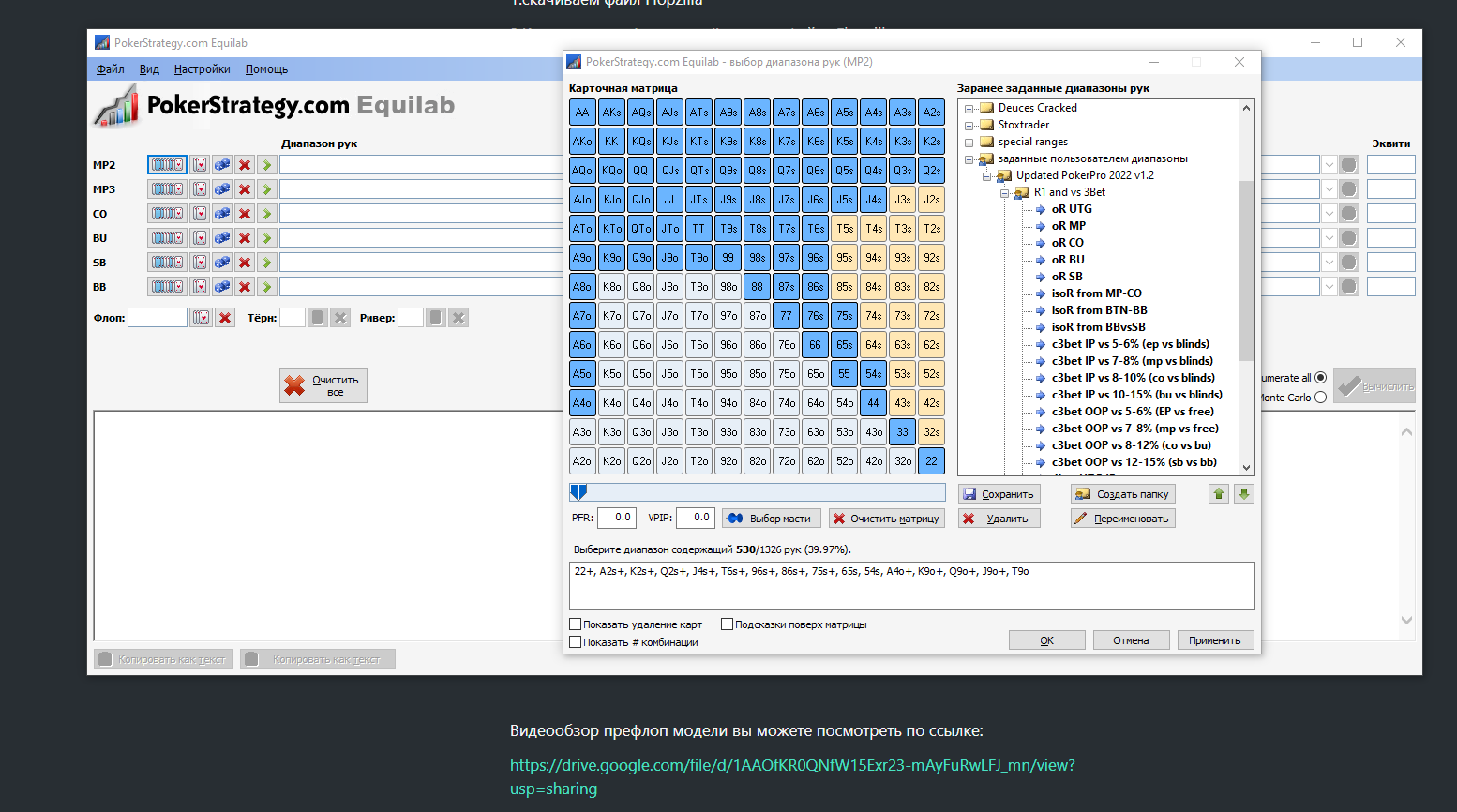Click Переименовать rename button

[x=1123, y=519]
